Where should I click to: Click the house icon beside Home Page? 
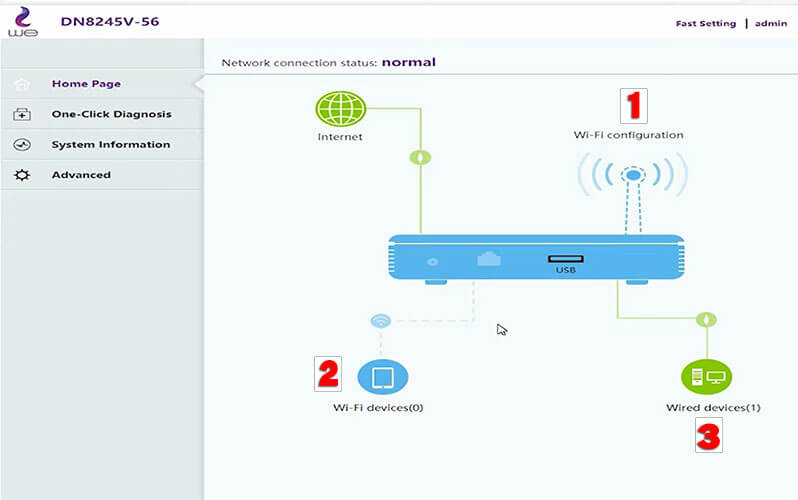coord(22,84)
